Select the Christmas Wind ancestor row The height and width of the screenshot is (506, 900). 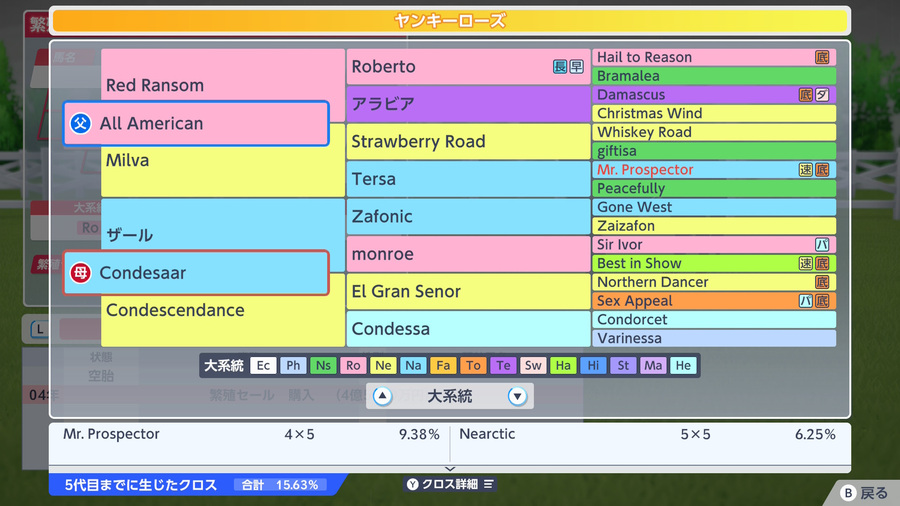click(714, 113)
